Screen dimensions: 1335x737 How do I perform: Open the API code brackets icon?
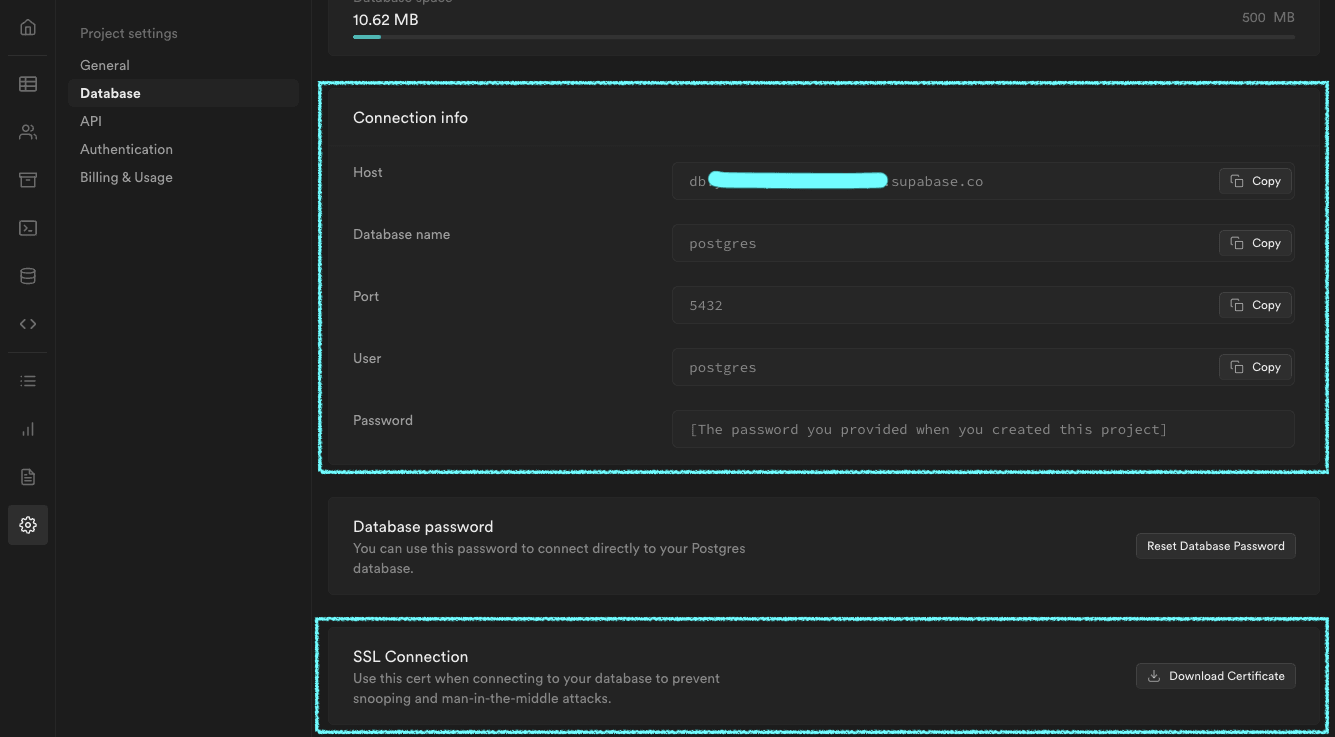(x=28, y=324)
